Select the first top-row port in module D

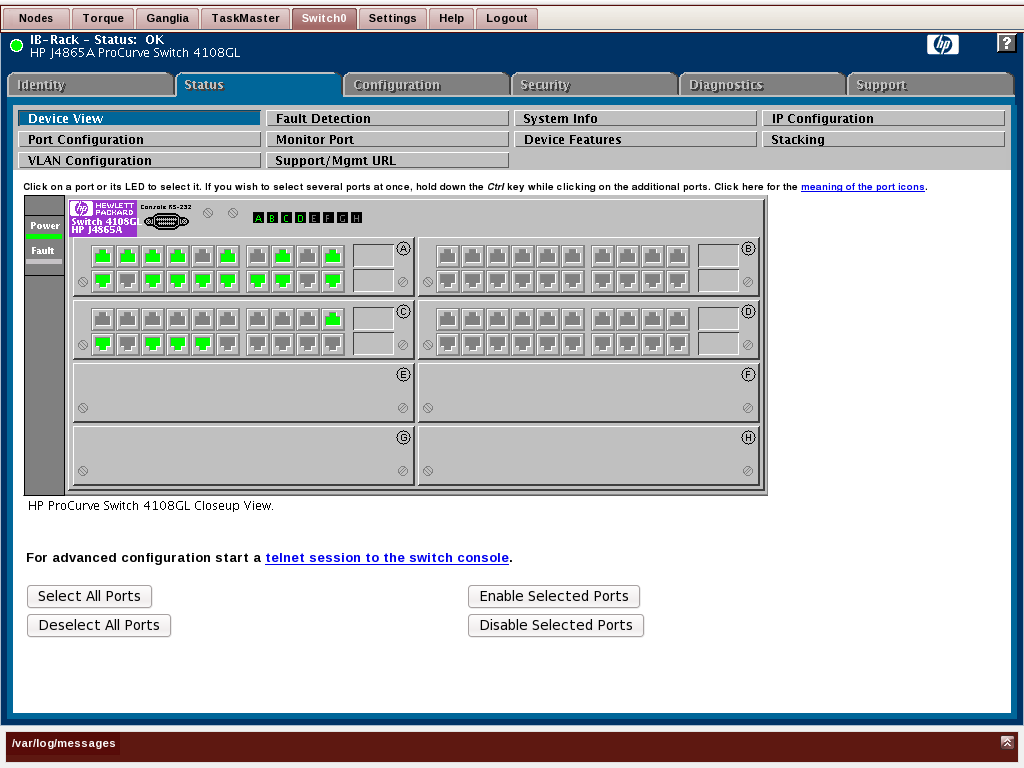tap(447, 319)
